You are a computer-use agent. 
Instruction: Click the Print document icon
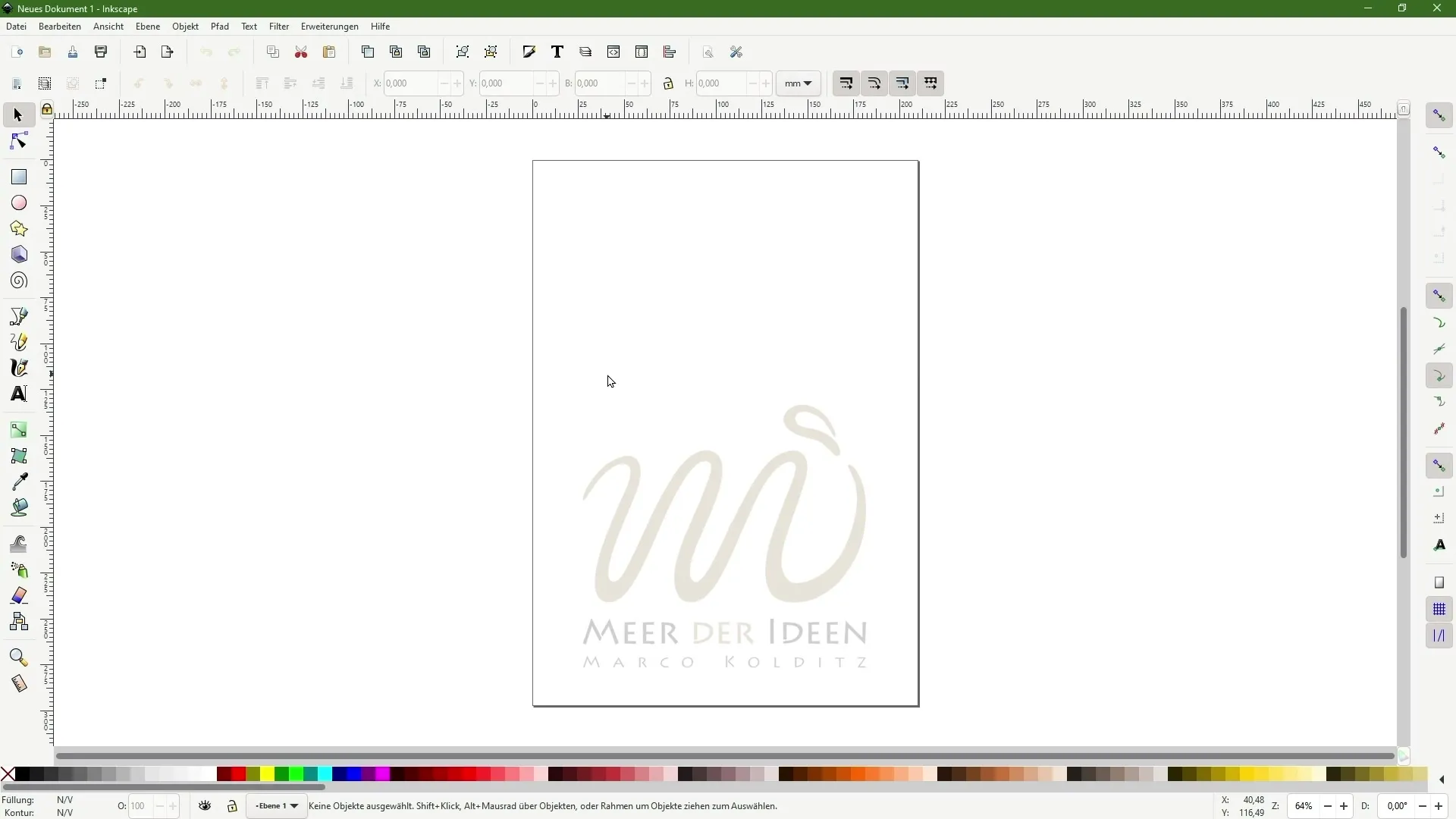101,52
